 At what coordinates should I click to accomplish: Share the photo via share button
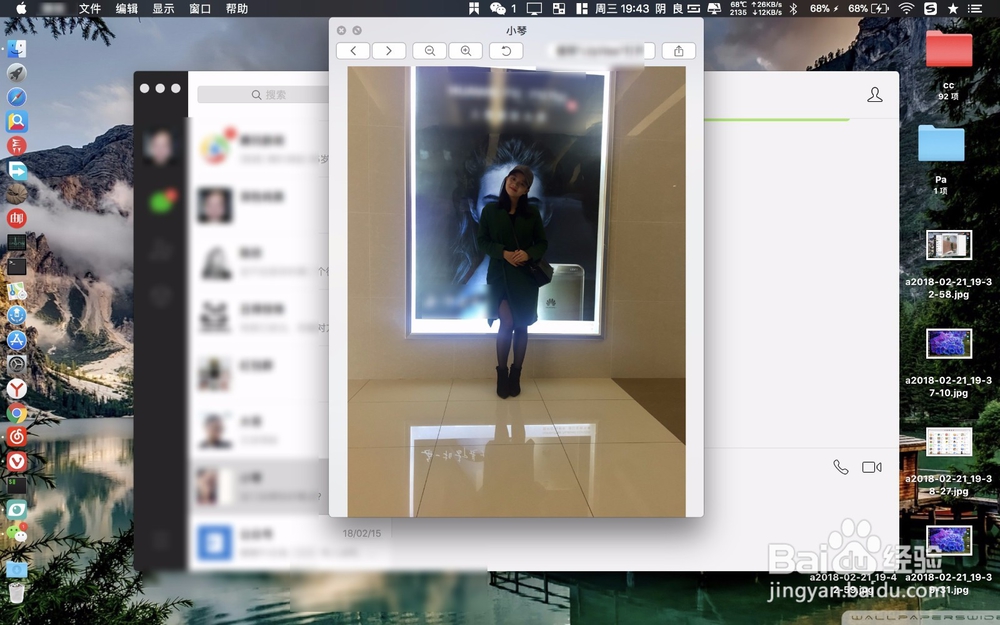pyautogui.click(x=679, y=51)
